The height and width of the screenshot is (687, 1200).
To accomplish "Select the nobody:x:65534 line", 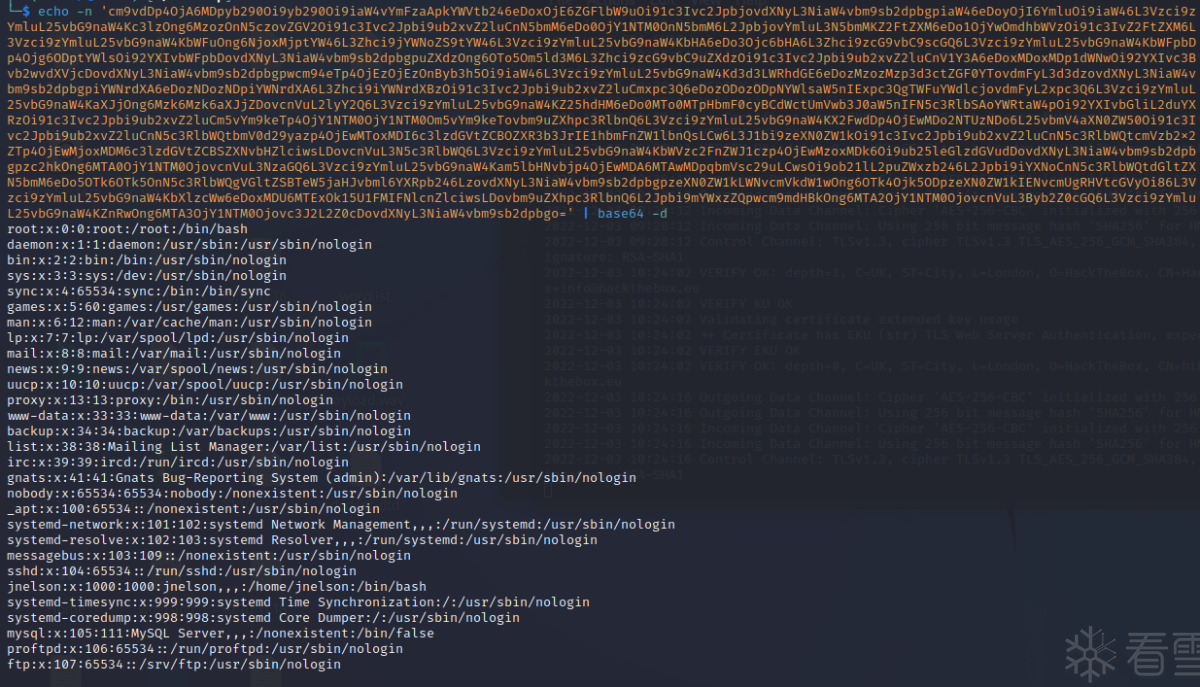I will 231,493.
